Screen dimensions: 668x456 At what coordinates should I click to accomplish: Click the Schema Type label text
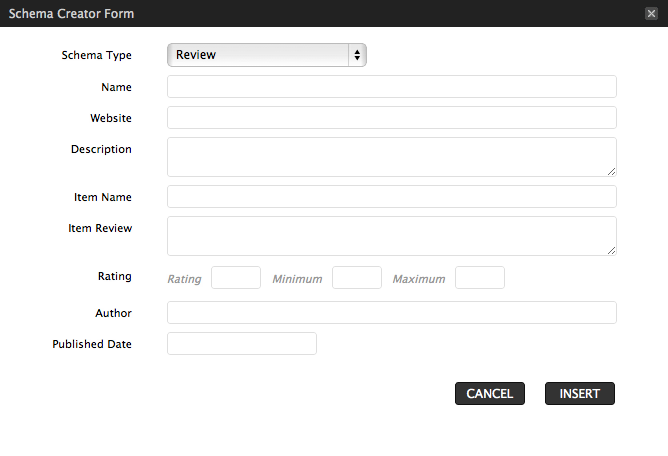[x=97, y=55]
